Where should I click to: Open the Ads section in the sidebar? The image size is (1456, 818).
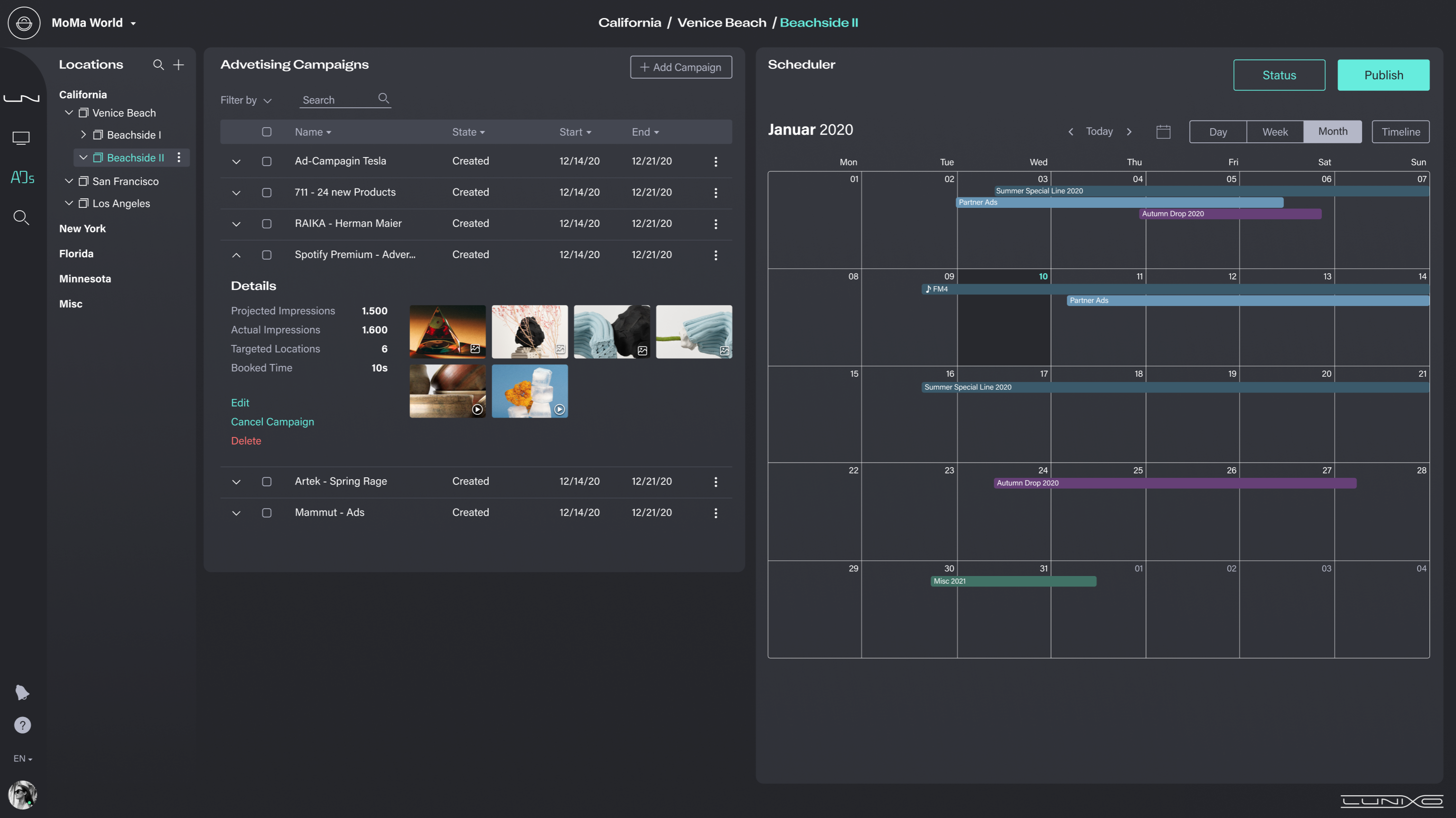(x=22, y=177)
